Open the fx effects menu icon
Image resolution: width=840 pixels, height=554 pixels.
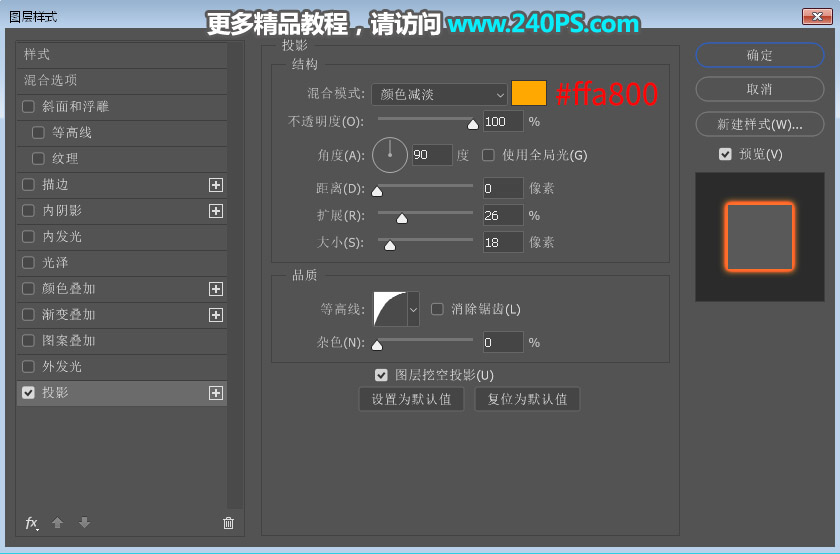click(32, 523)
